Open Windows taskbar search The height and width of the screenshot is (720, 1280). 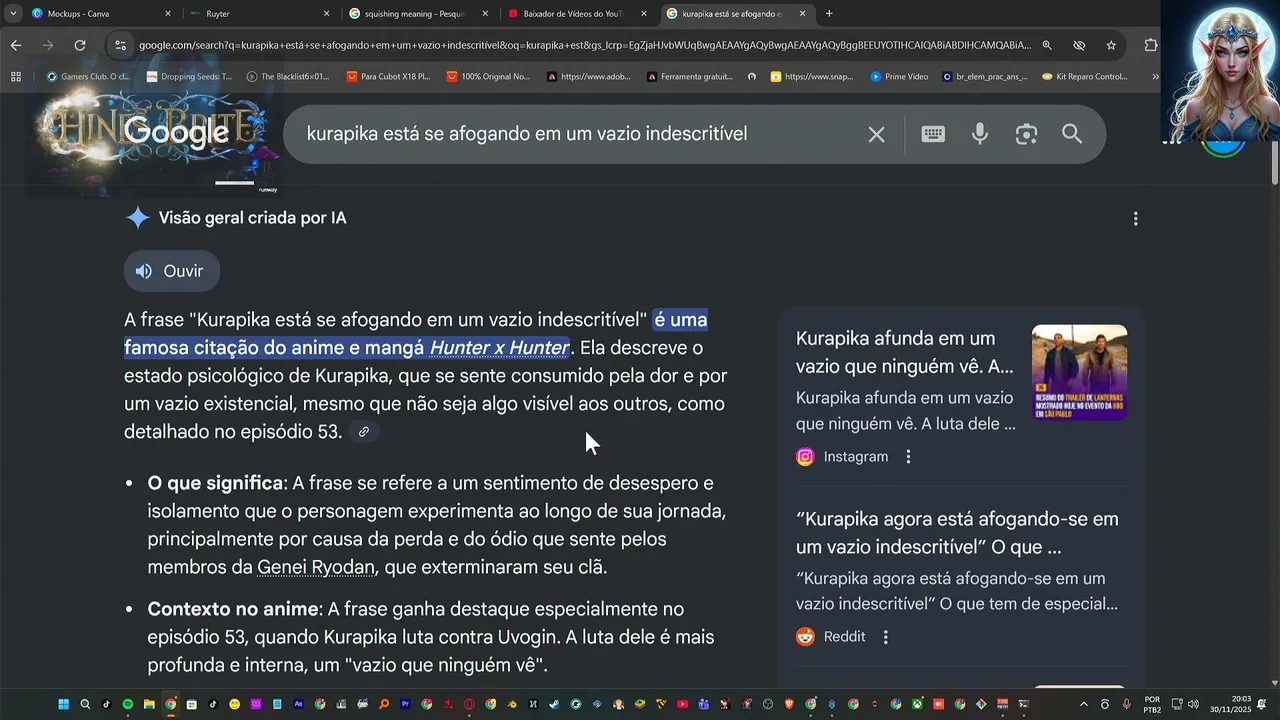pos(85,704)
